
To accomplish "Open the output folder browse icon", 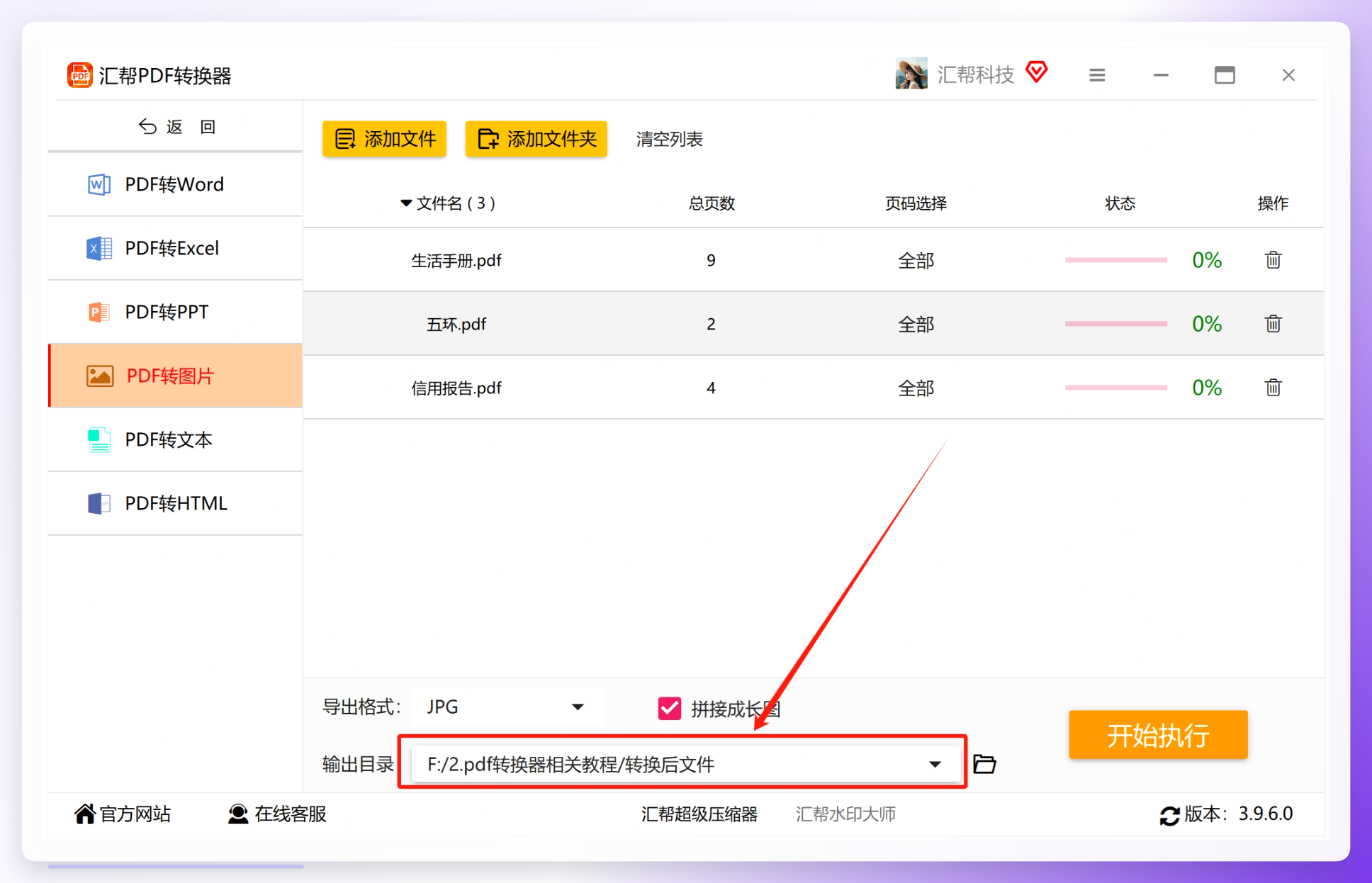I will [x=984, y=764].
